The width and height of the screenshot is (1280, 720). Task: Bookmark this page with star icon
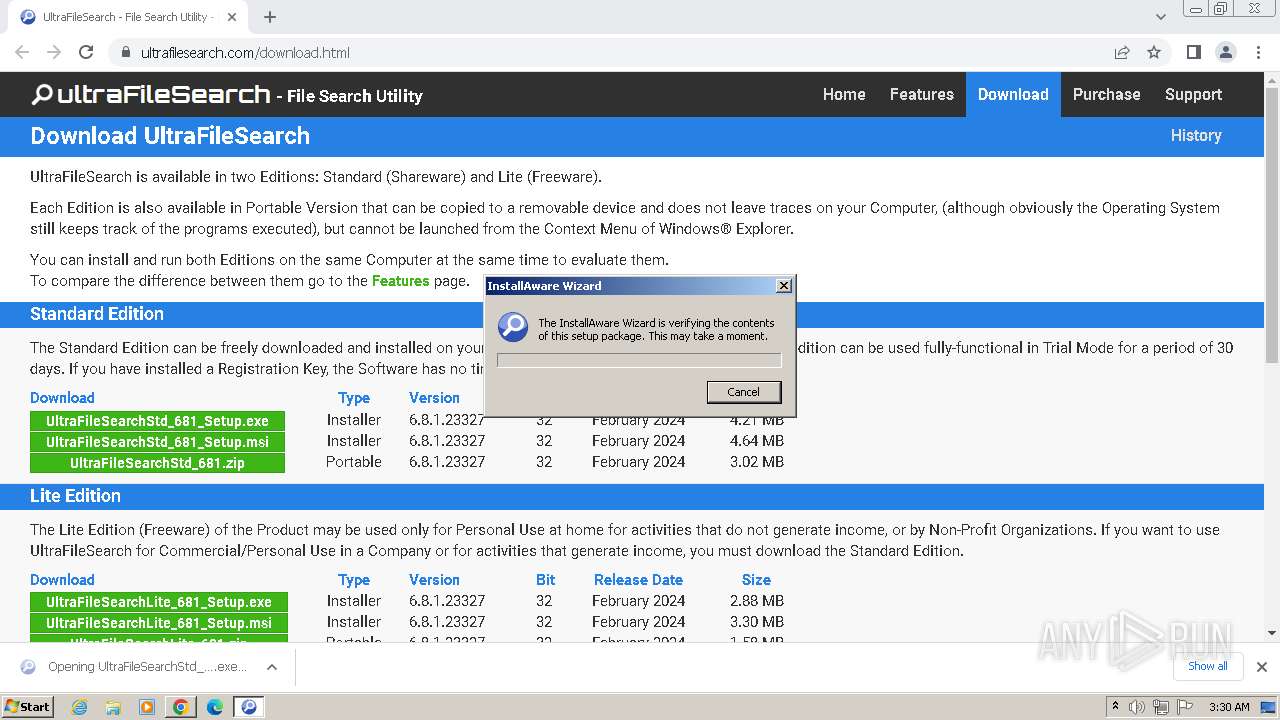point(1154,52)
